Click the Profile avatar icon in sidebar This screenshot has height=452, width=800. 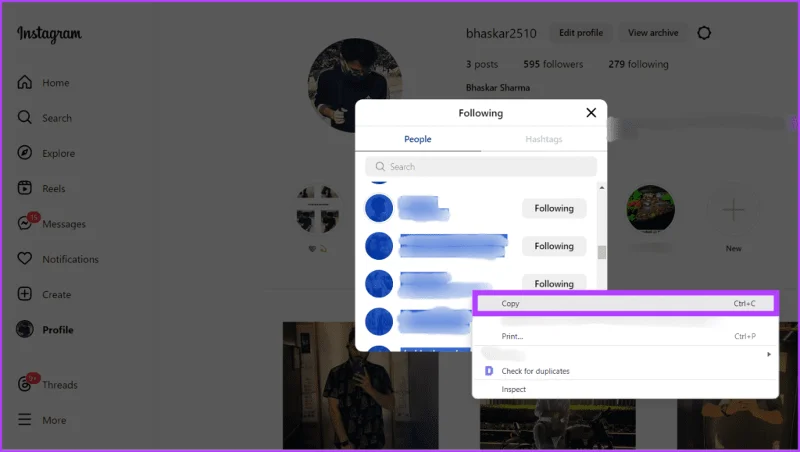tap(24, 329)
